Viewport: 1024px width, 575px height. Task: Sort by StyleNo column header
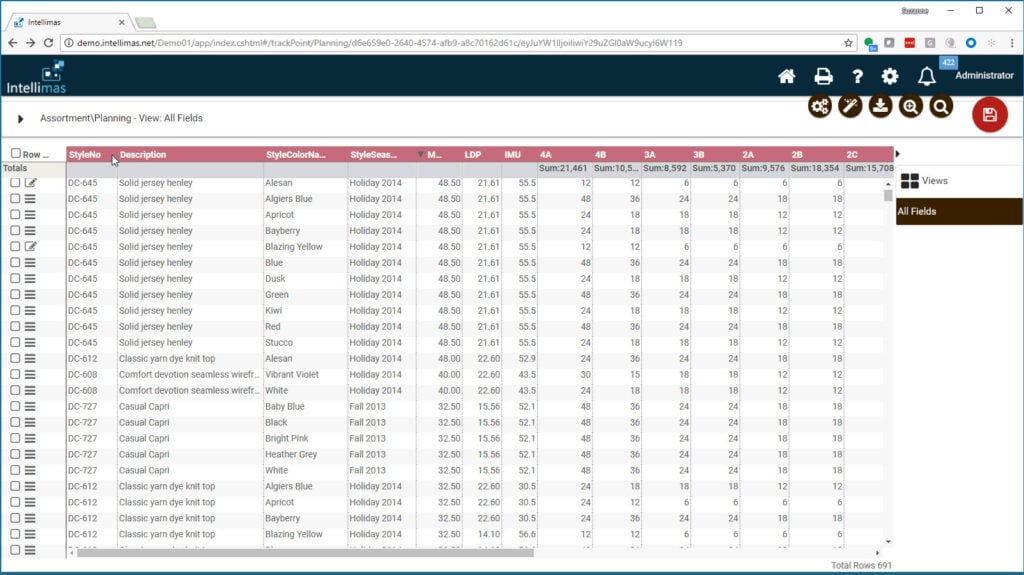click(x=85, y=155)
